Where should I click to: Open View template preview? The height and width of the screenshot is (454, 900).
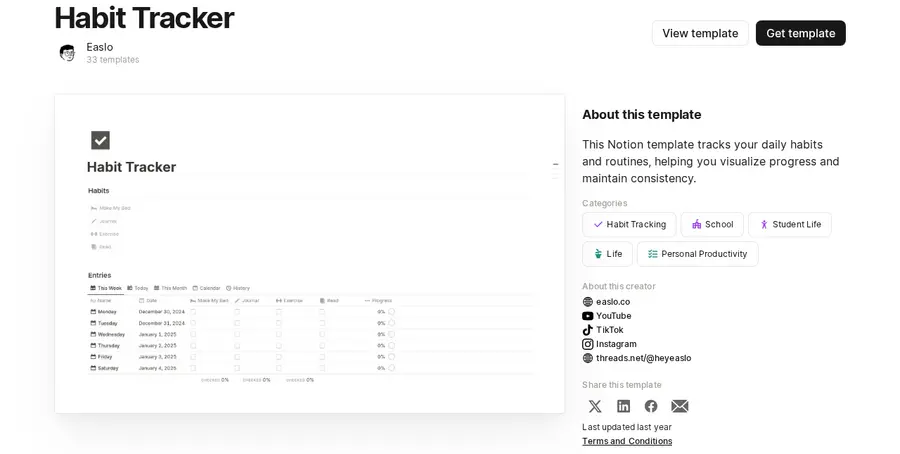tap(700, 33)
